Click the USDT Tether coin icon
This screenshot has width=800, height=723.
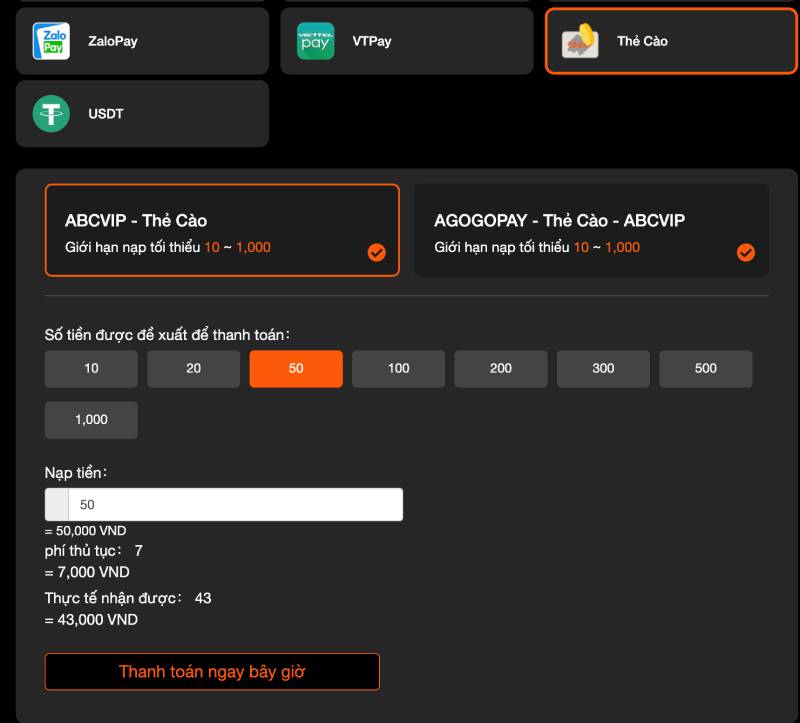51,114
